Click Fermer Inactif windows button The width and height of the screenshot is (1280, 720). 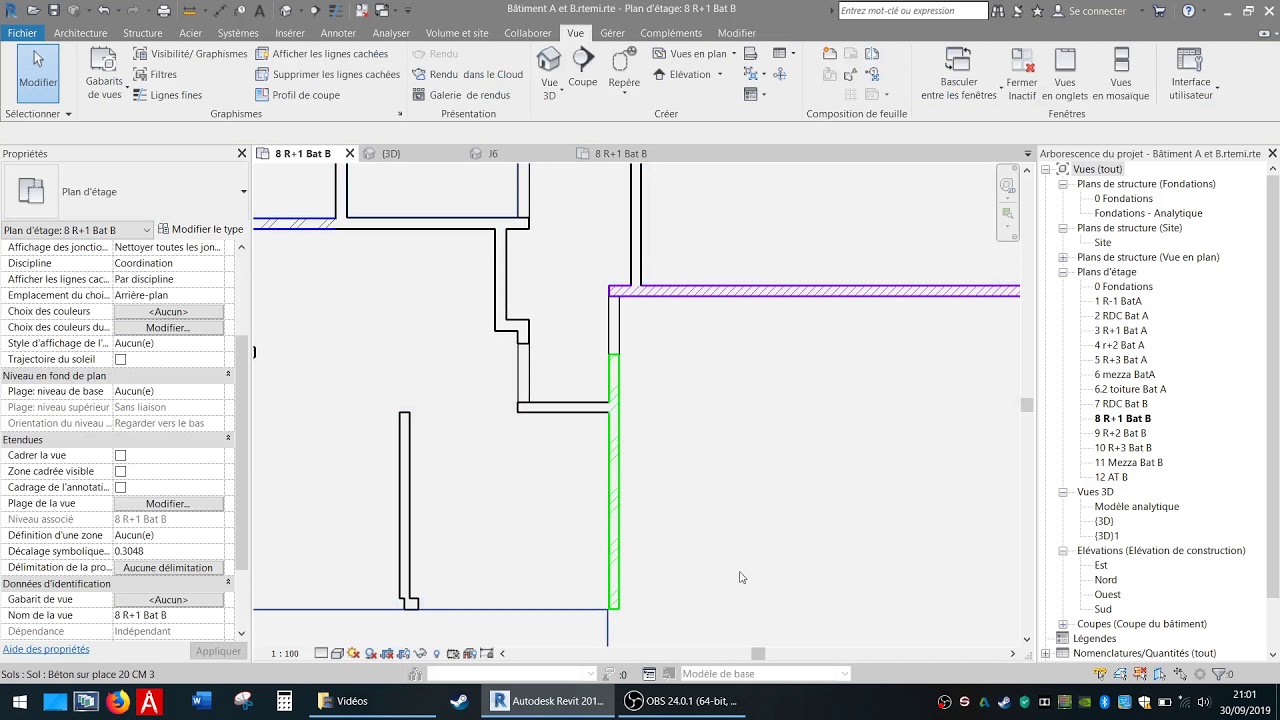point(1022,74)
